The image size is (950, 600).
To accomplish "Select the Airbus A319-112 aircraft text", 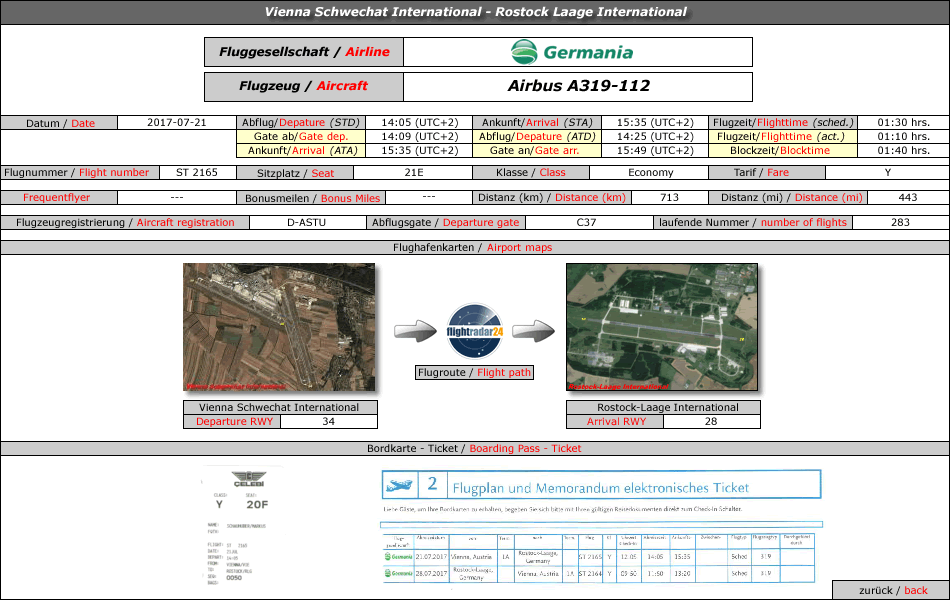I will pos(579,86).
